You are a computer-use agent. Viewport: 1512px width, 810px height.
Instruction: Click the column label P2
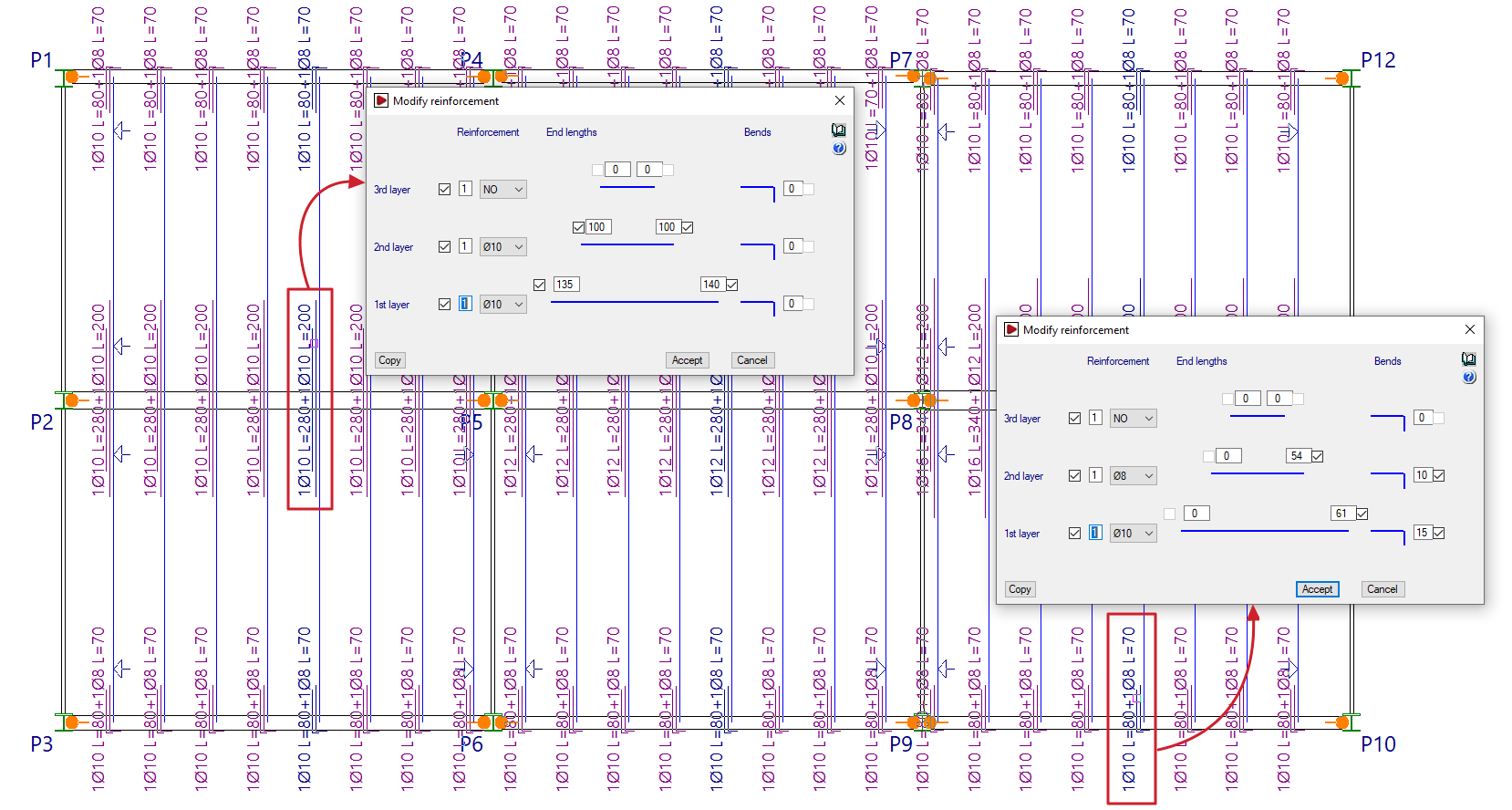click(42, 422)
